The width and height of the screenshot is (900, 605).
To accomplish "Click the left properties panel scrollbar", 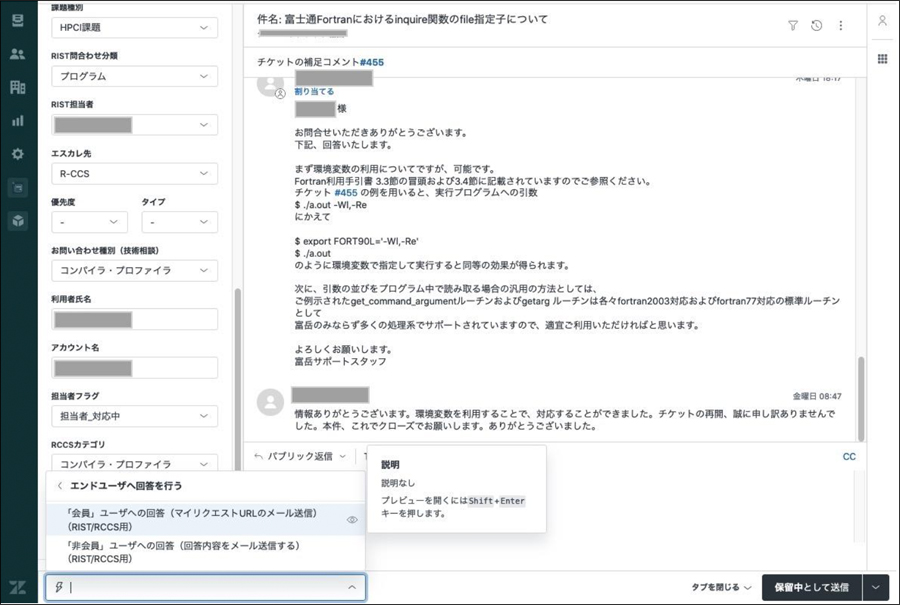I will pyautogui.click(x=238, y=379).
